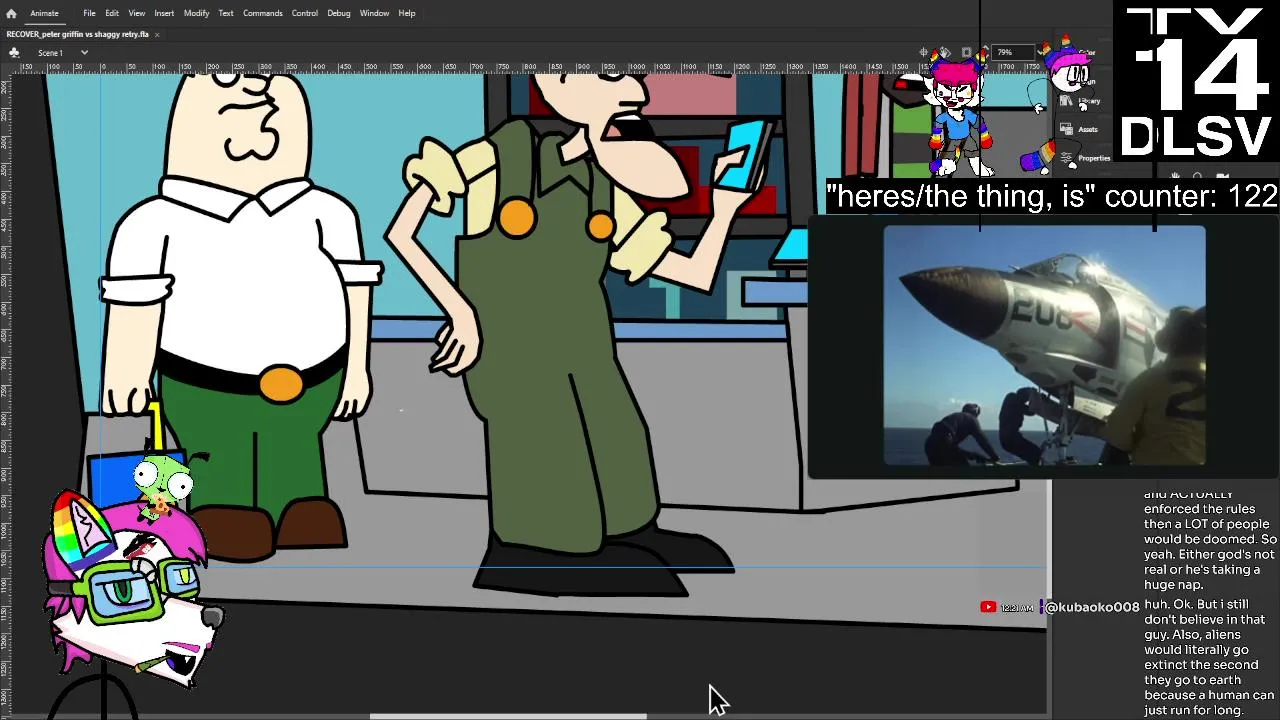Image resolution: width=1280 pixels, height=720 pixels.
Task: Open the Window menu
Action: [374, 13]
